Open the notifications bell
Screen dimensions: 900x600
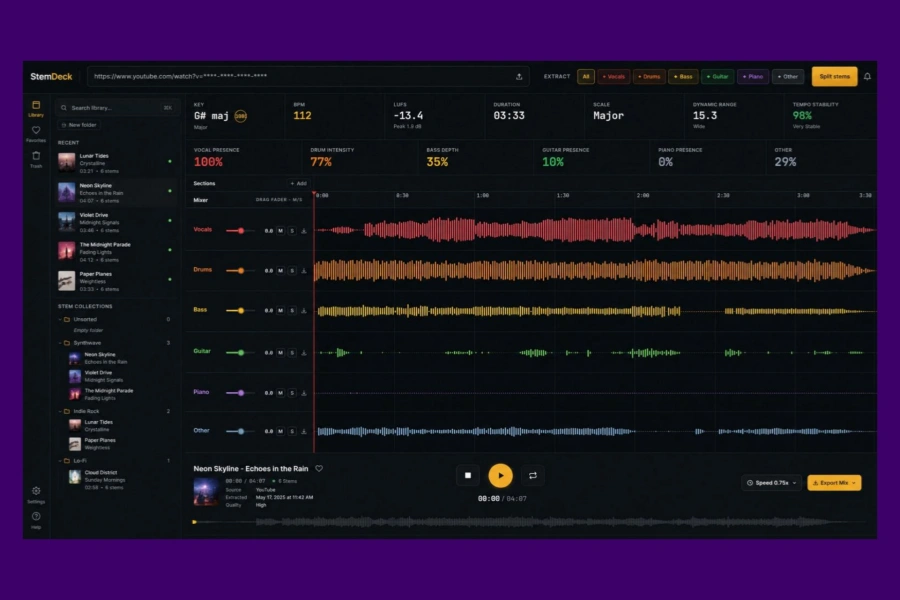point(867,76)
